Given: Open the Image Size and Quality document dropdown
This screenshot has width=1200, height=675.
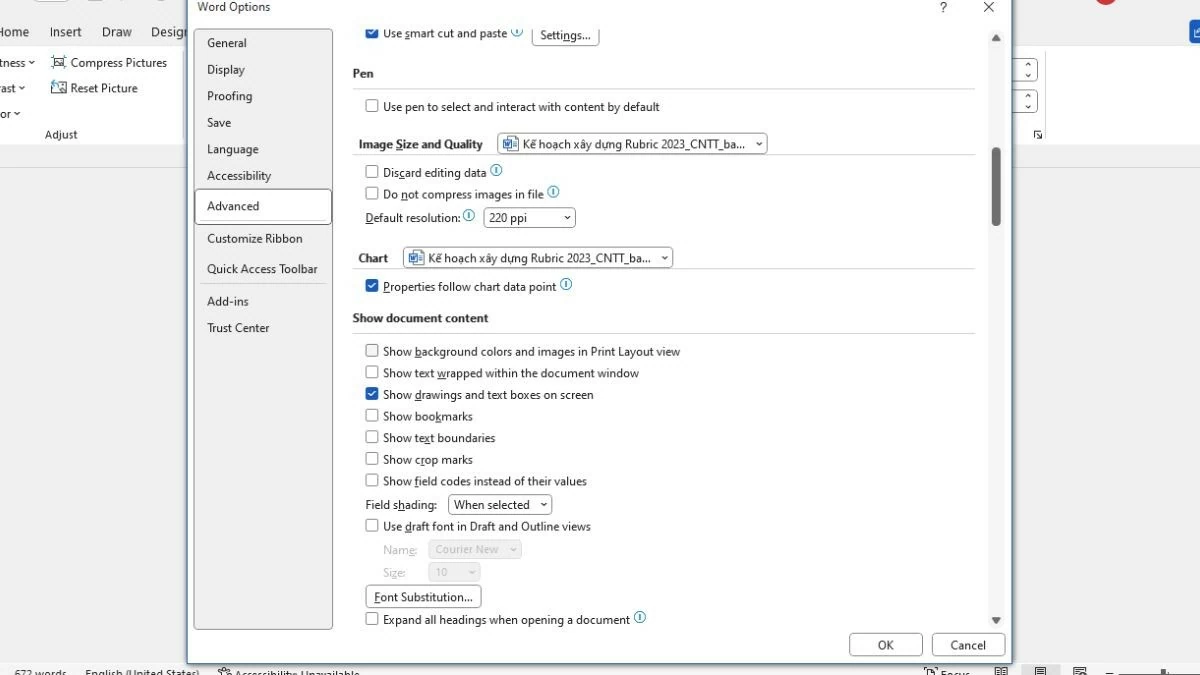Looking at the screenshot, I should tap(632, 144).
